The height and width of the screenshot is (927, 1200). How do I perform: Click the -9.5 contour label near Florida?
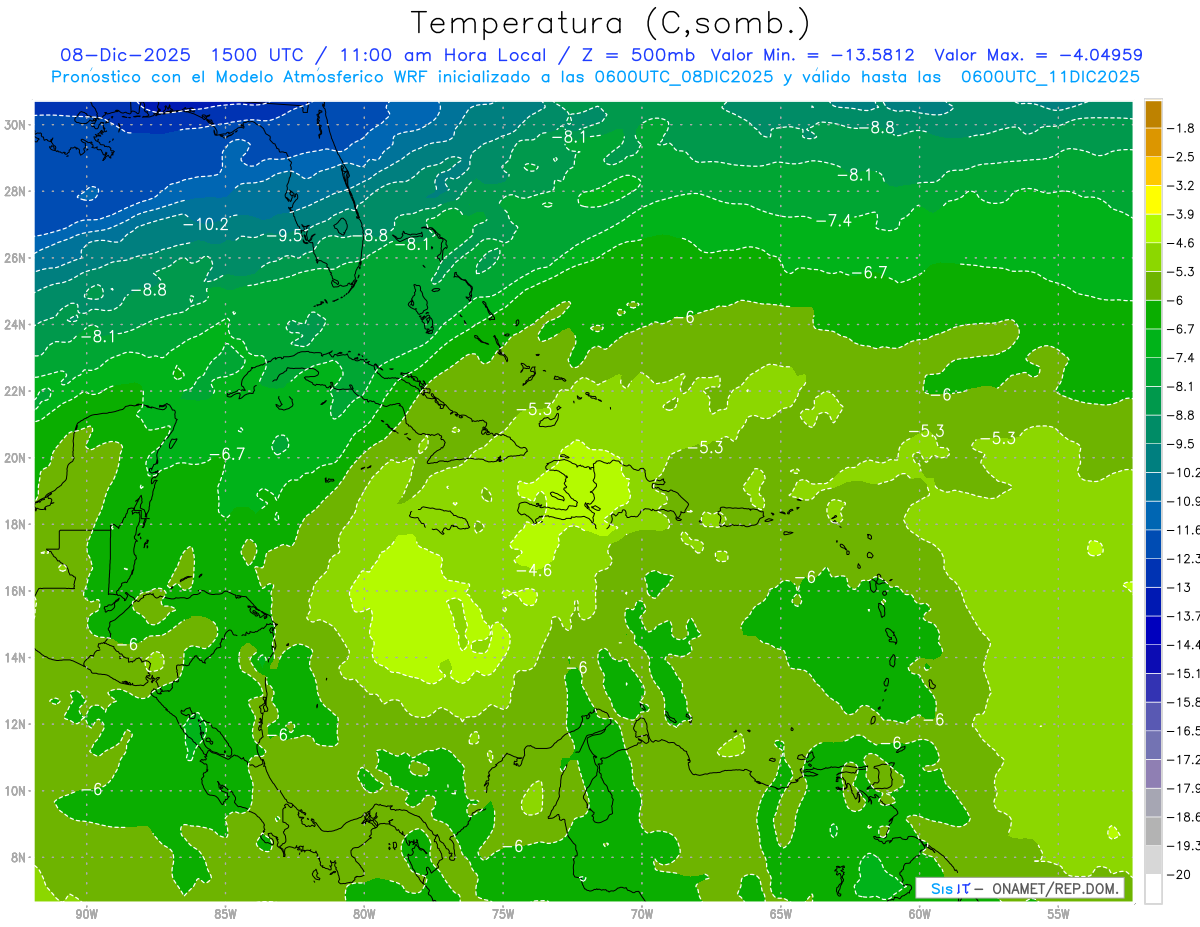click(285, 235)
